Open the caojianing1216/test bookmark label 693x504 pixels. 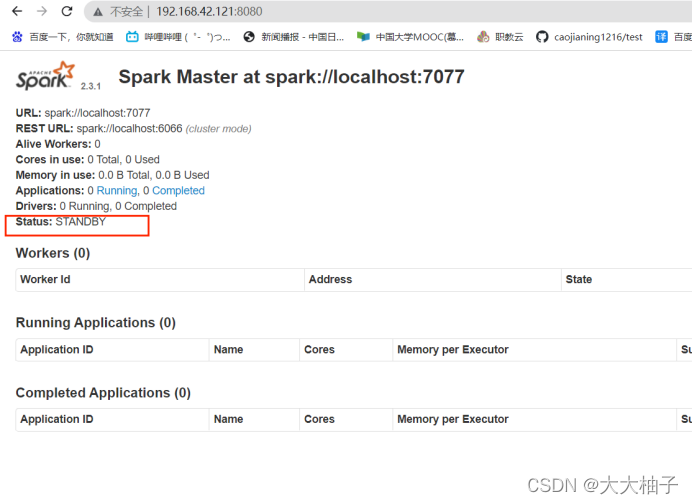598,37
